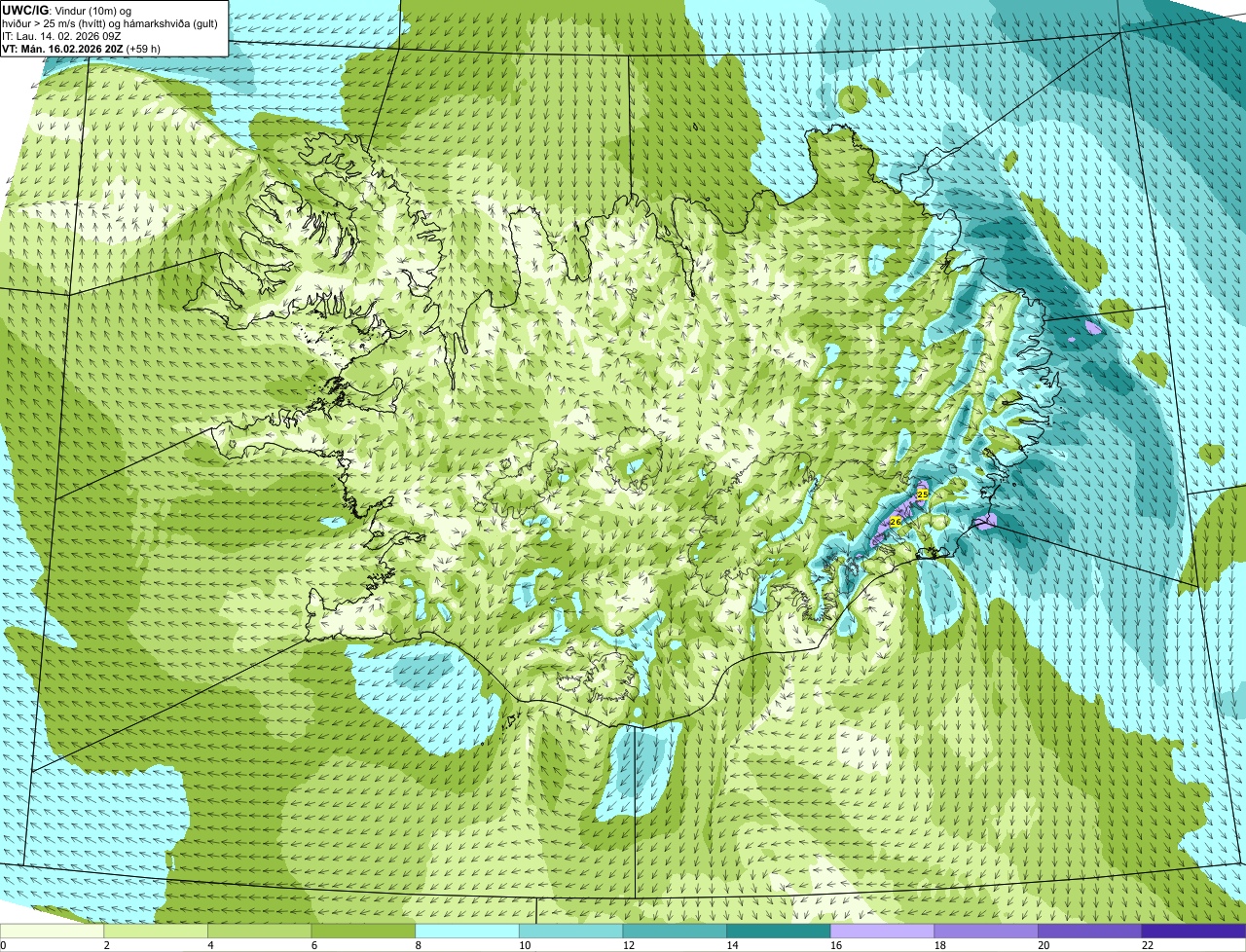Select the cyan swatch between 8 and 10

pos(467,931)
